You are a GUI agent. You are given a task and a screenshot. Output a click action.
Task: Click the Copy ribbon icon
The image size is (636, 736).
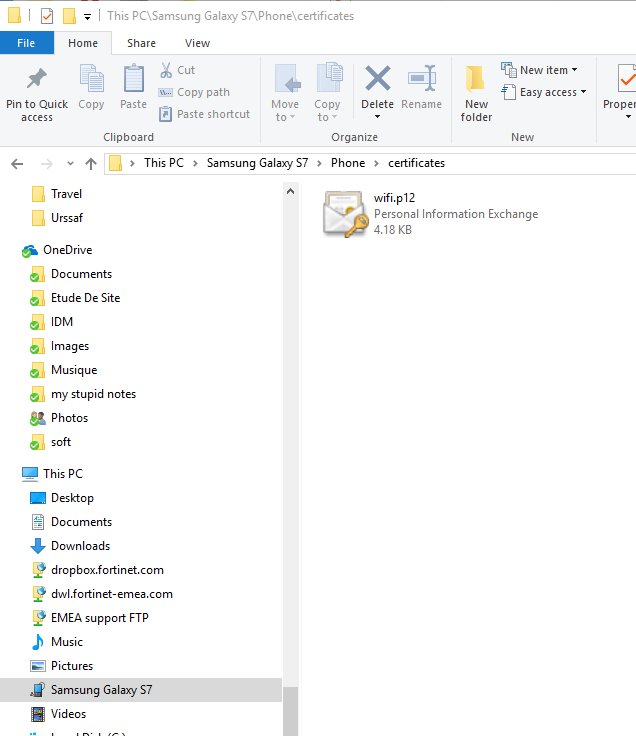pyautogui.click(x=92, y=78)
